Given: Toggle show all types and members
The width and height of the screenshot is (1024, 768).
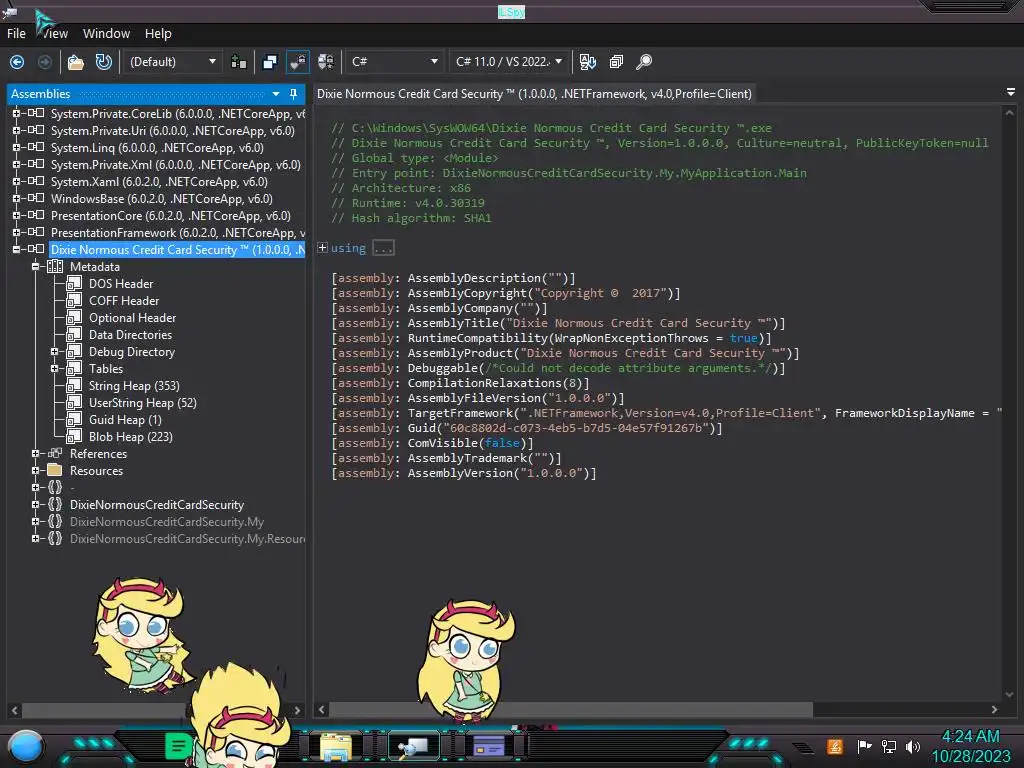Looking at the screenshot, I should (326, 62).
